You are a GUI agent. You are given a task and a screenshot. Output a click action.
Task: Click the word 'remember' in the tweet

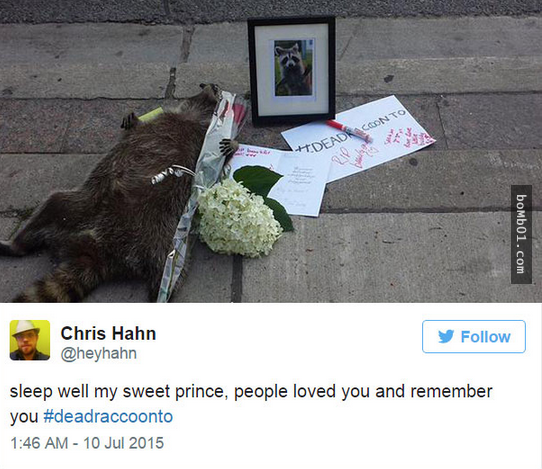(451, 392)
